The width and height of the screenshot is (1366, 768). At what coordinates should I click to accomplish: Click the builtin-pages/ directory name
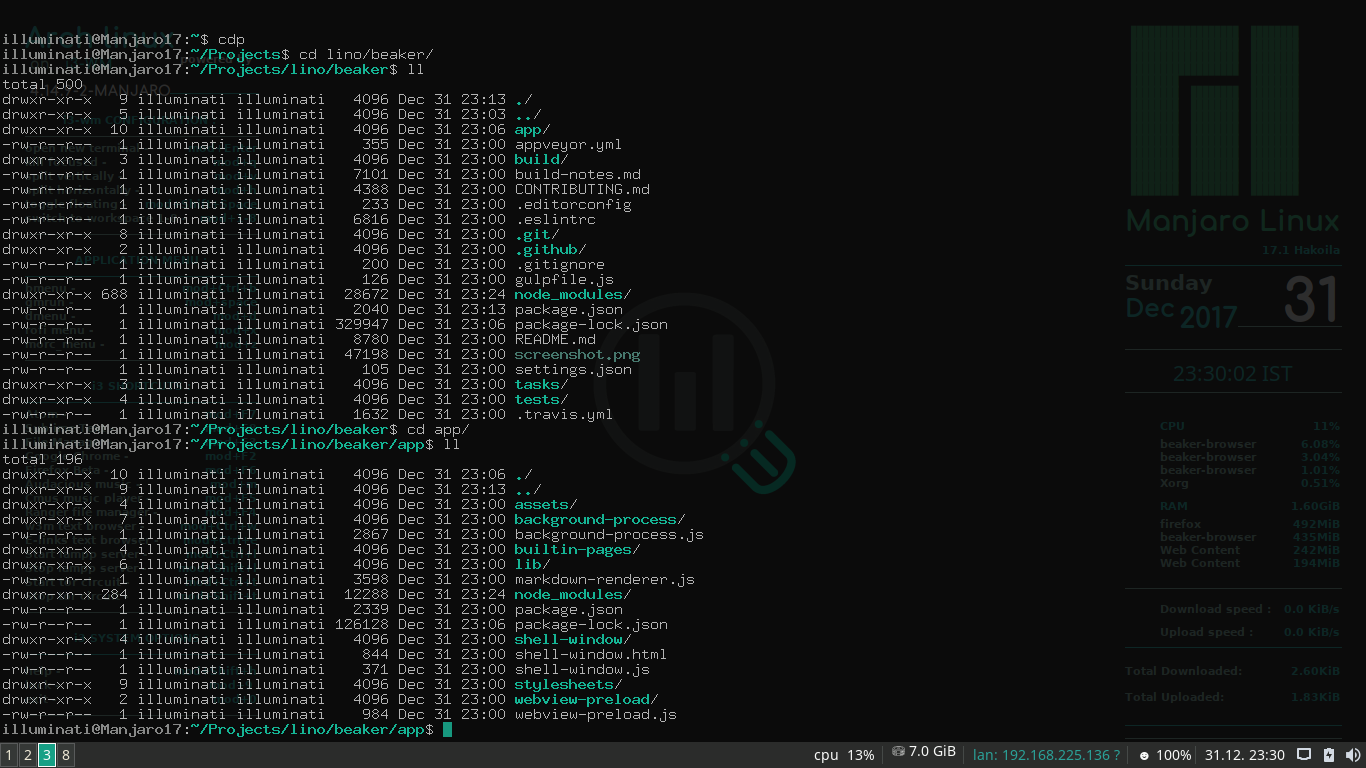coord(577,550)
